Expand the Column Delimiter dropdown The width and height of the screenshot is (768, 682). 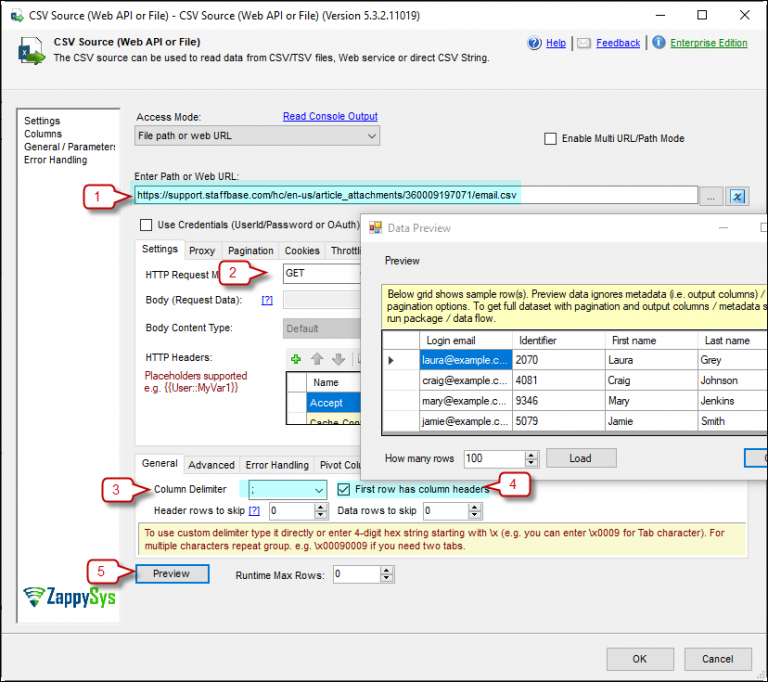pos(318,490)
